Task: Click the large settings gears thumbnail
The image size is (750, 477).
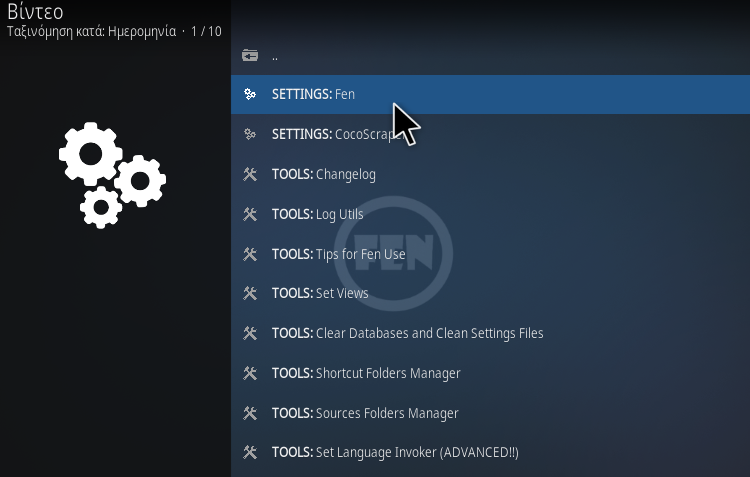Action: (x=112, y=175)
